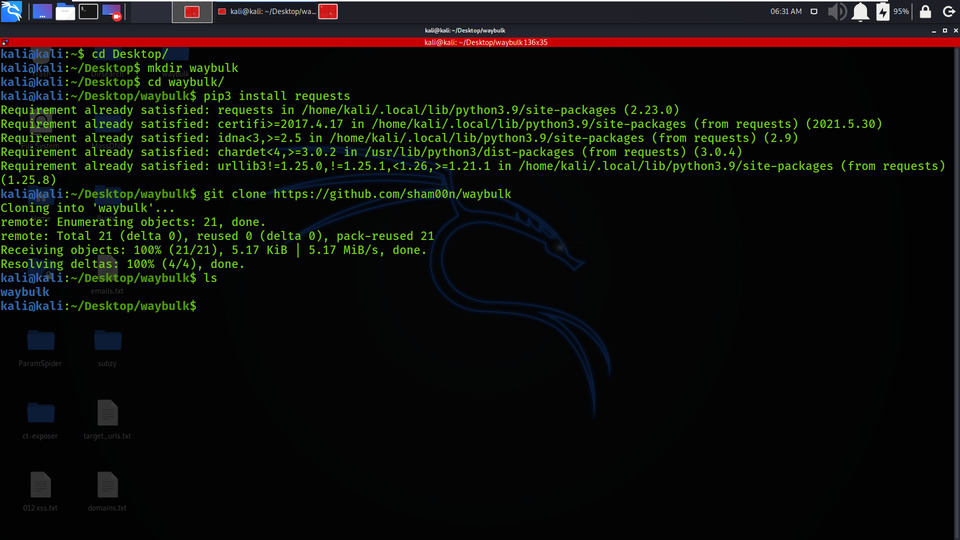The image size is (960, 540).
Task: Open the notifications bell
Action: tap(860, 12)
